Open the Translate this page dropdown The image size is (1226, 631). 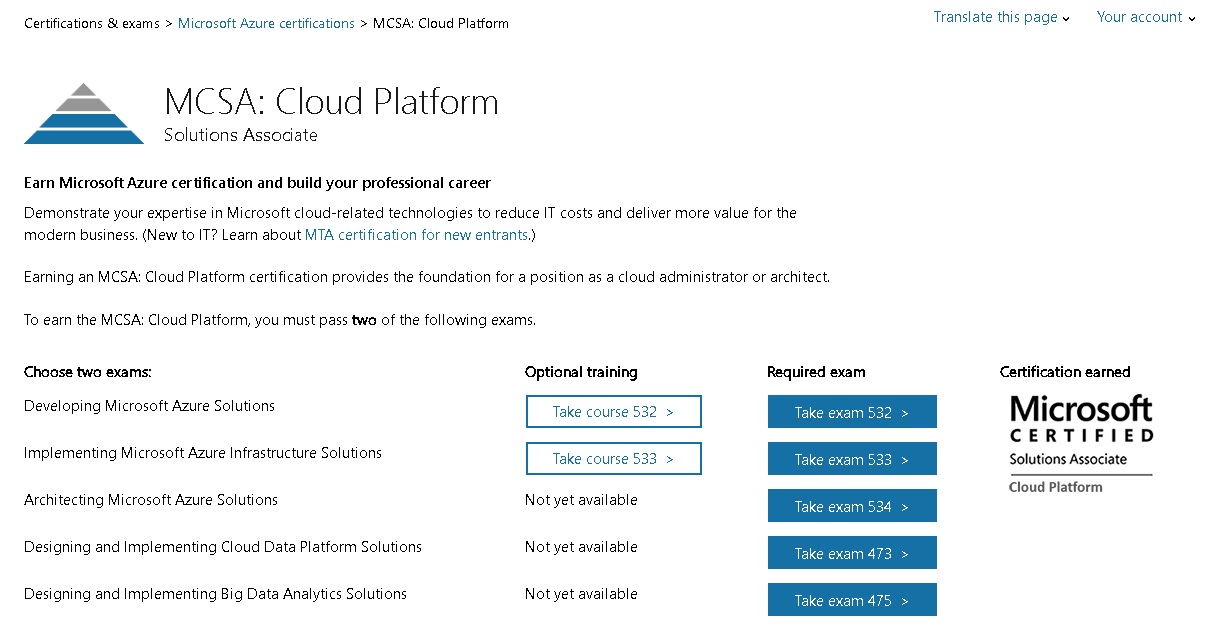[x=1001, y=17]
